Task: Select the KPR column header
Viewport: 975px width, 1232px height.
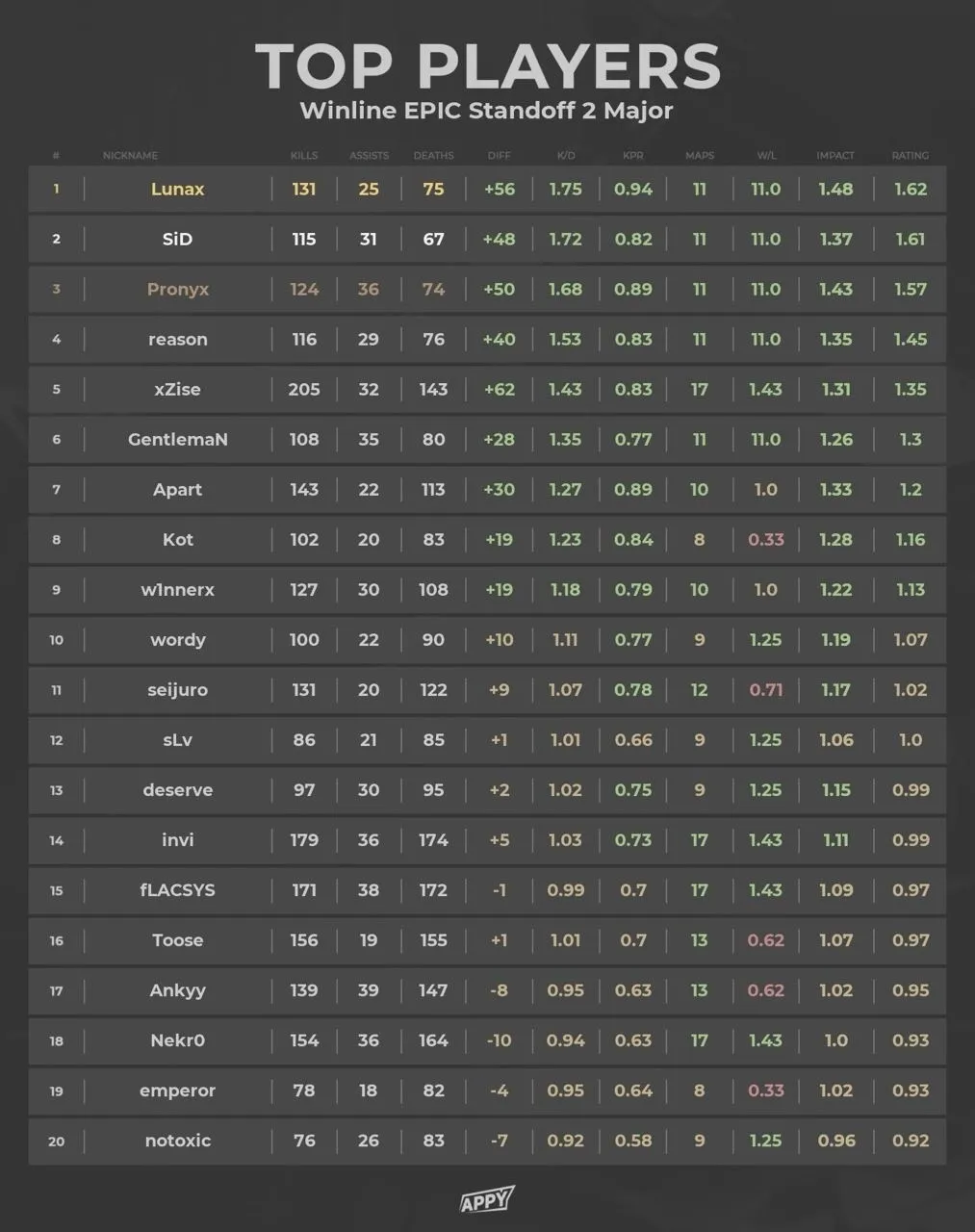Action: point(633,156)
